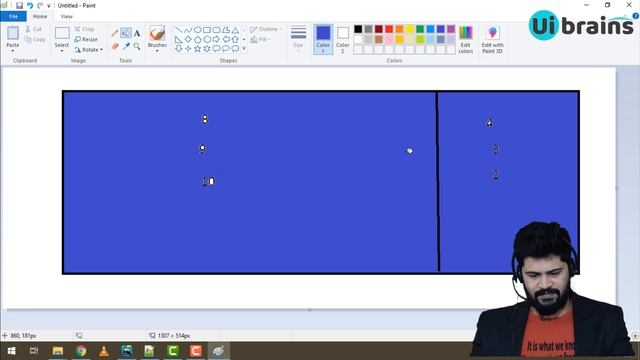Open the shape Outline dropdown
The width and height of the screenshot is (640, 360).
tap(266, 29)
